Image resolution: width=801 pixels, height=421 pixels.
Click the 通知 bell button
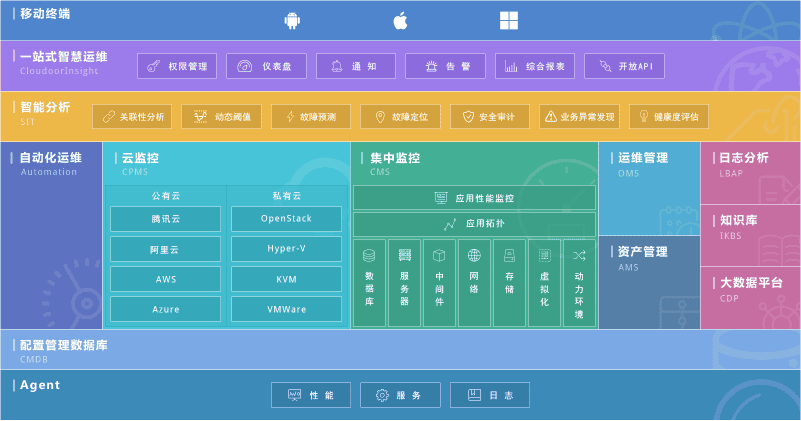pos(355,66)
